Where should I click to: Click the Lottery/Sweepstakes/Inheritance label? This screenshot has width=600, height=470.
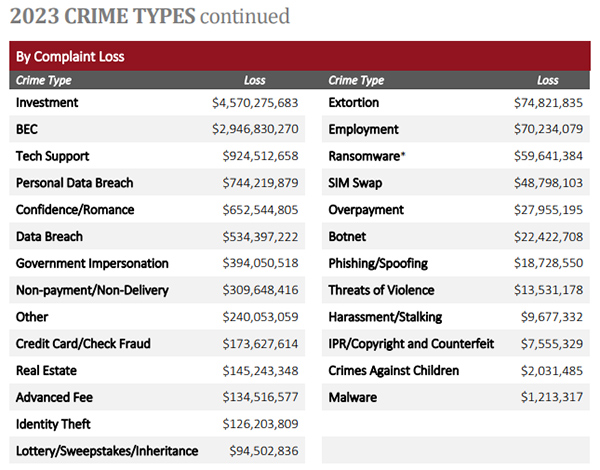pos(107,451)
